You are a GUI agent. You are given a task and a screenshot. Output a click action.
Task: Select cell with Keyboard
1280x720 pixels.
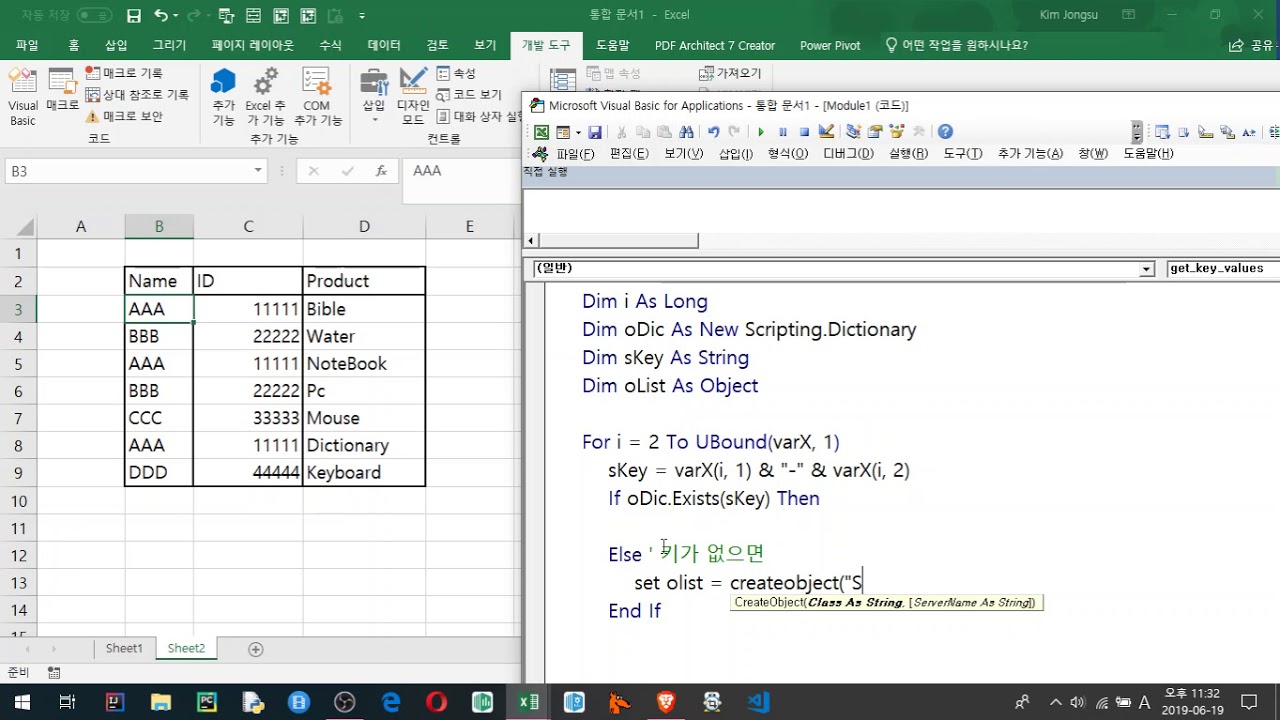364,472
